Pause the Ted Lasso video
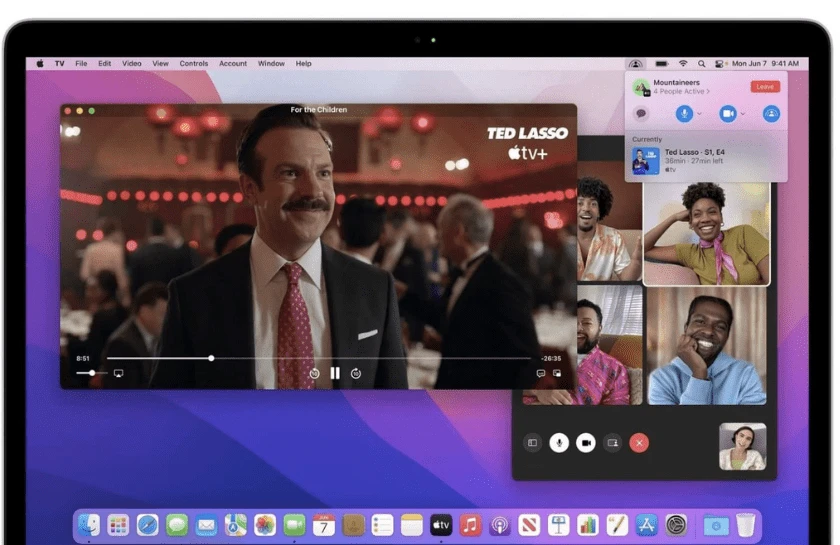 pyautogui.click(x=335, y=373)
